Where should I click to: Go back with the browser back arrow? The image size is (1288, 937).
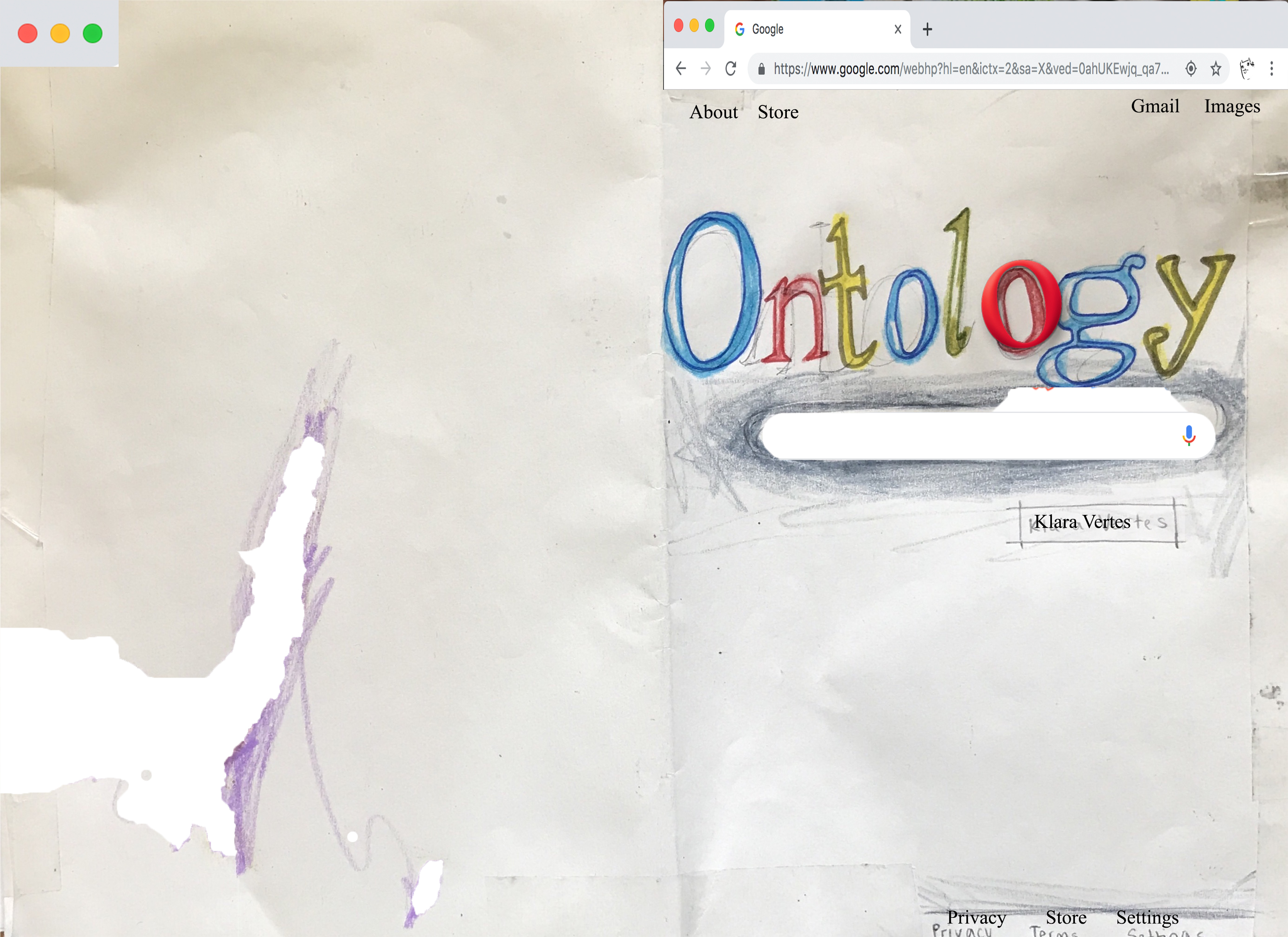(680, 69)
